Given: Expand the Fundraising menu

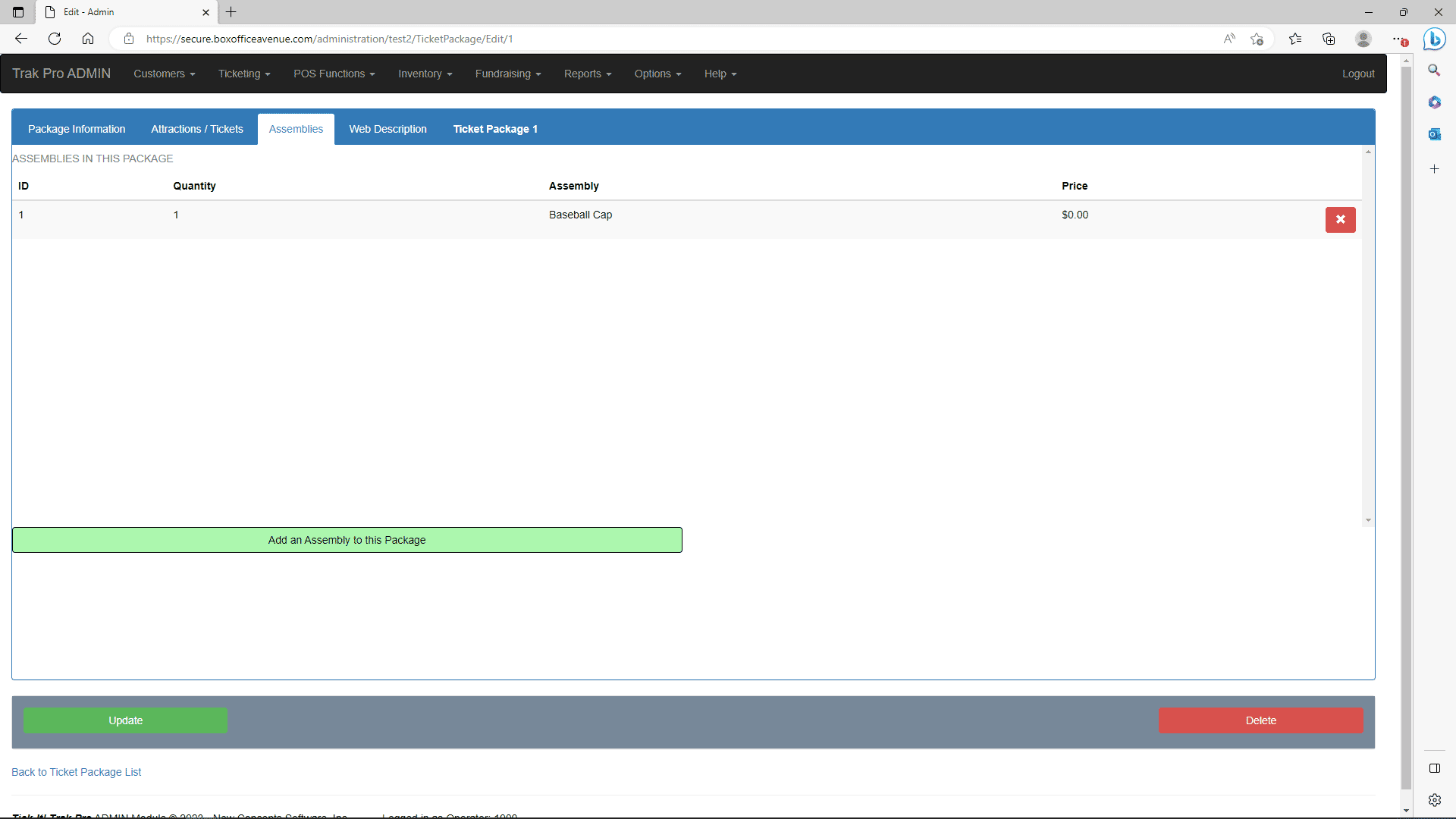Looking at the screenshot, I should point(508,74).
